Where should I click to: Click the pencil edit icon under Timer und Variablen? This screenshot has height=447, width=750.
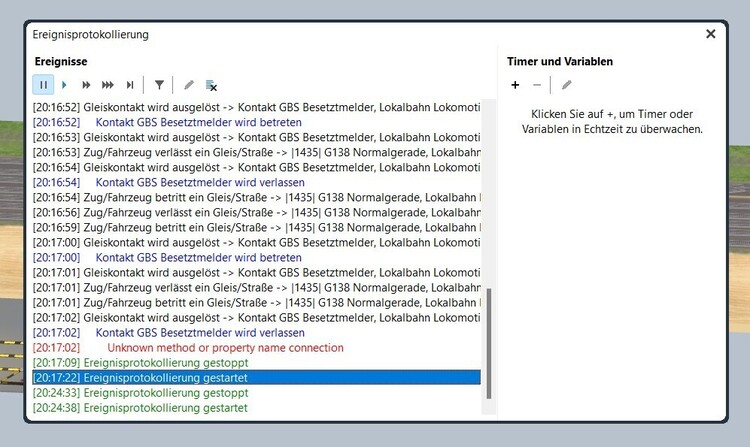point(566,85)
